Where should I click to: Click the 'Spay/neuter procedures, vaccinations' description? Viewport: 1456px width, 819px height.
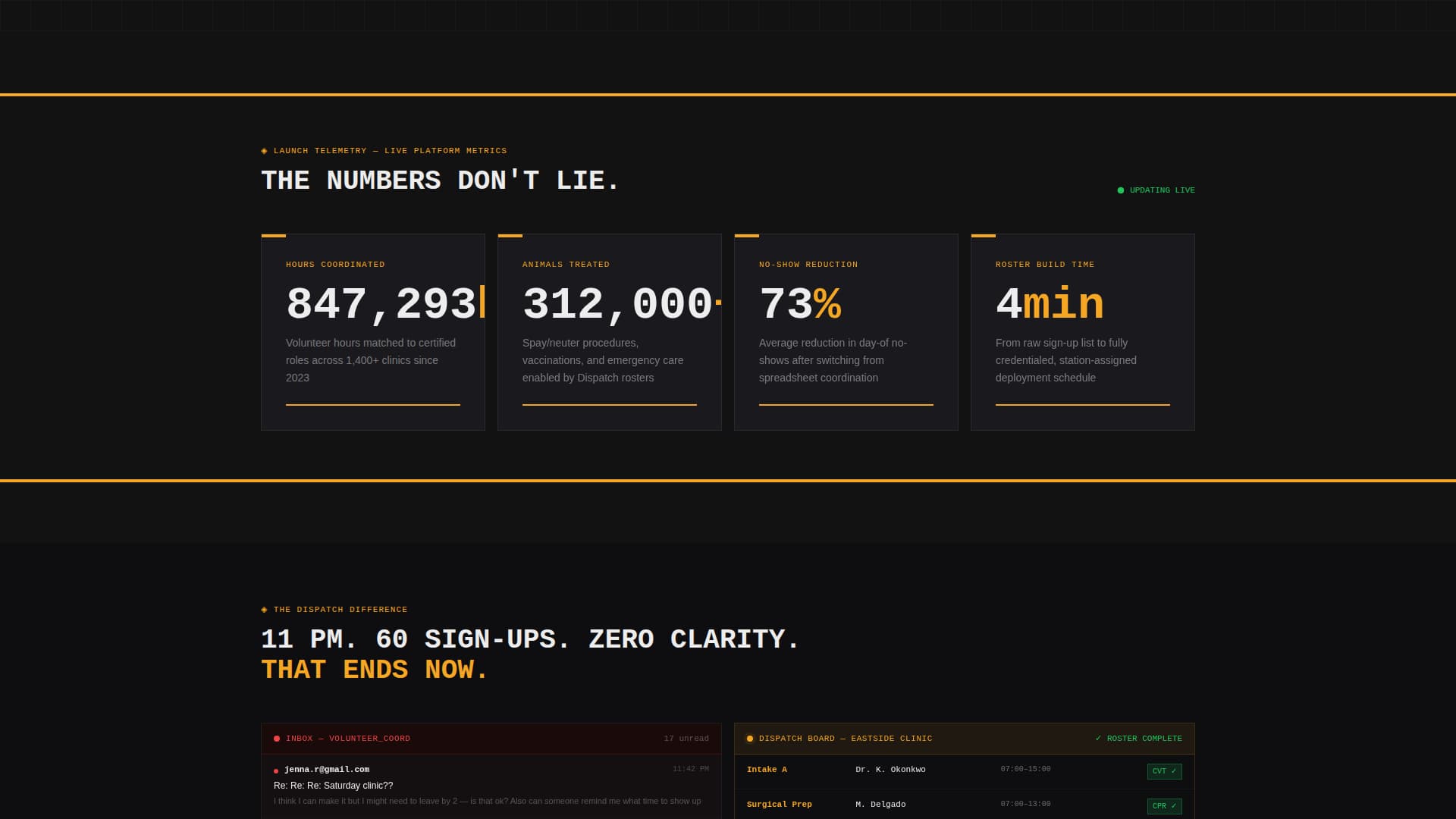click(603, 360)
